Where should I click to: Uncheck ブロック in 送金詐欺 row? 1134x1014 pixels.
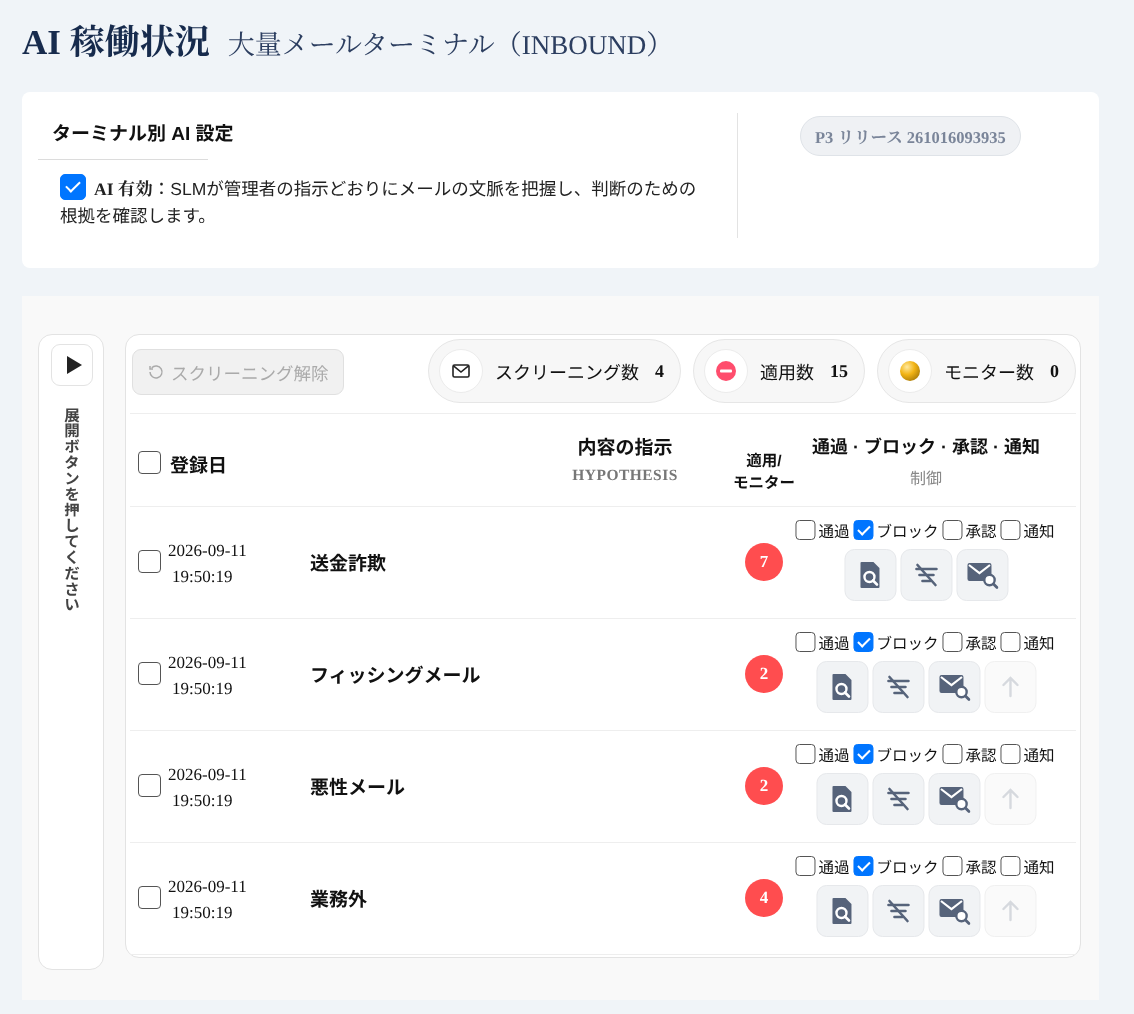pyautogui.click(x=864, y=530)
